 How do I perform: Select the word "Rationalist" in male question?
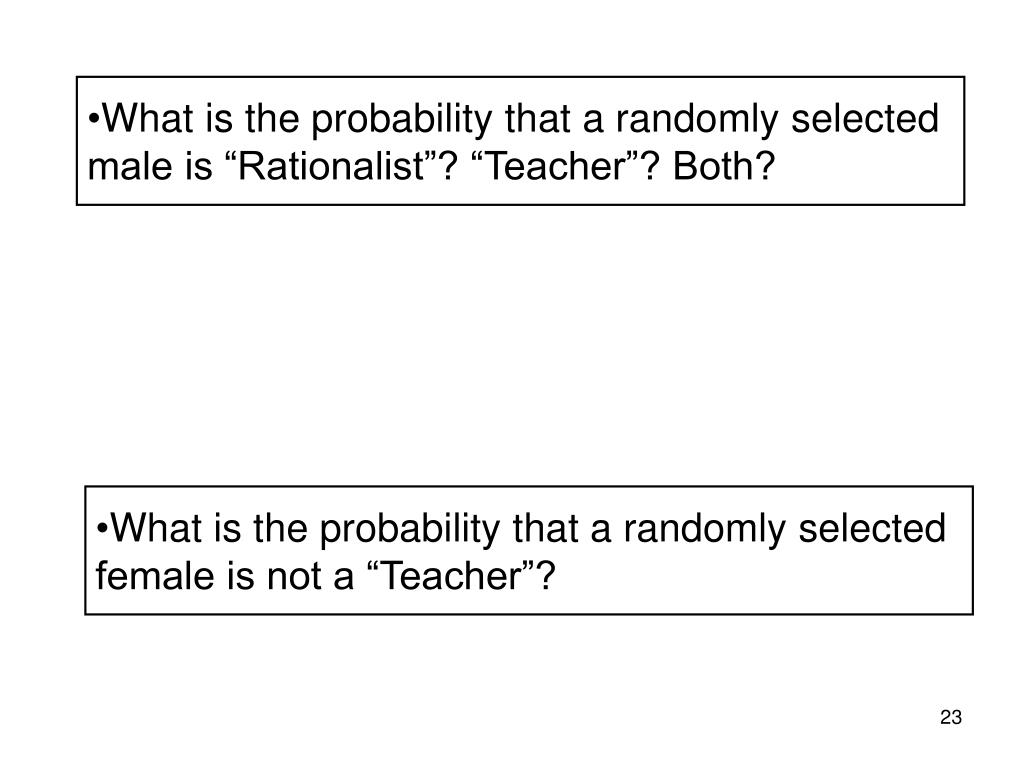coord(331,166)
